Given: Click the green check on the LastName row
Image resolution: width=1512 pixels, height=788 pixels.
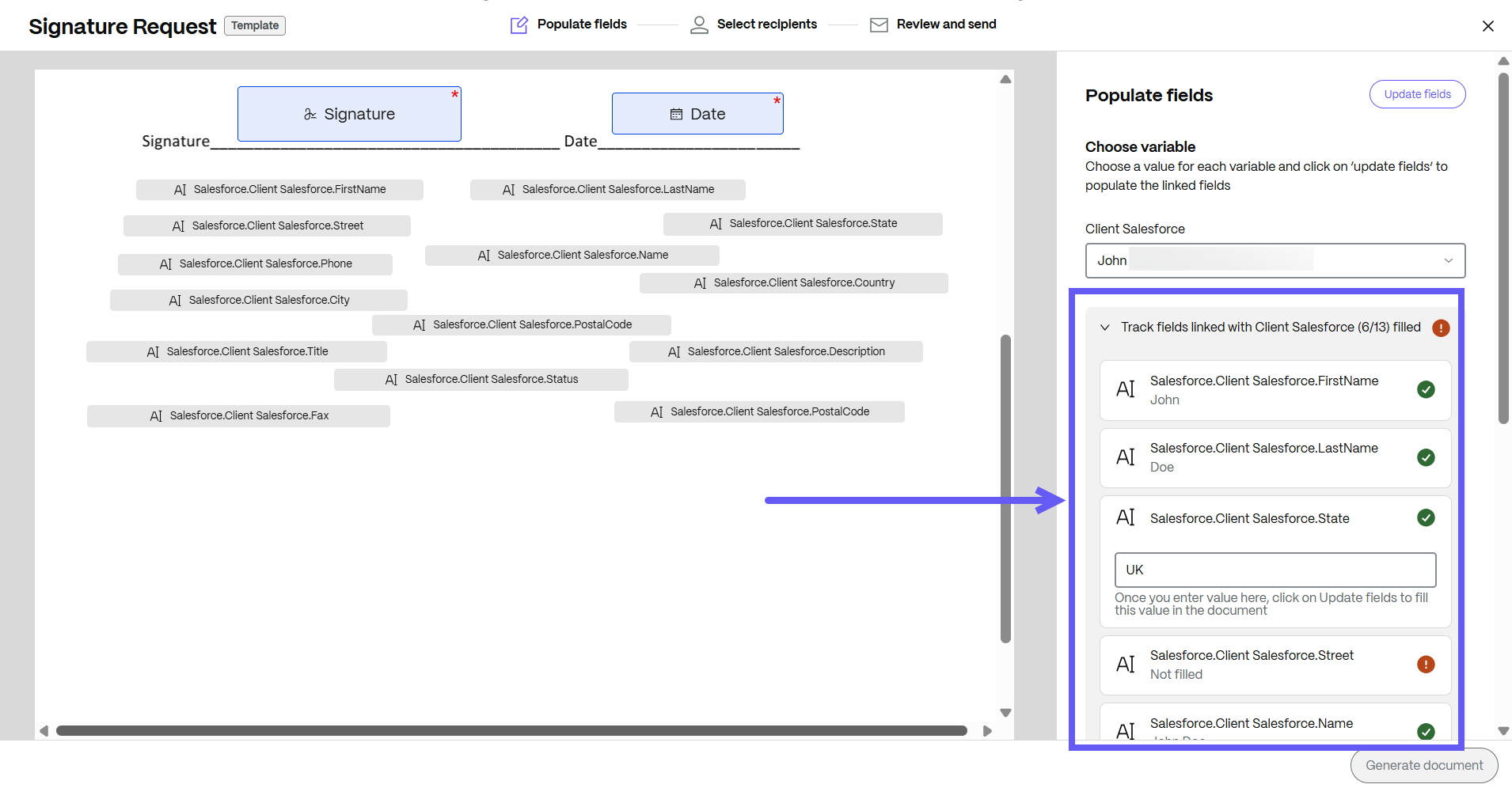Looking at the screenshot, I should pos(1426,457).
